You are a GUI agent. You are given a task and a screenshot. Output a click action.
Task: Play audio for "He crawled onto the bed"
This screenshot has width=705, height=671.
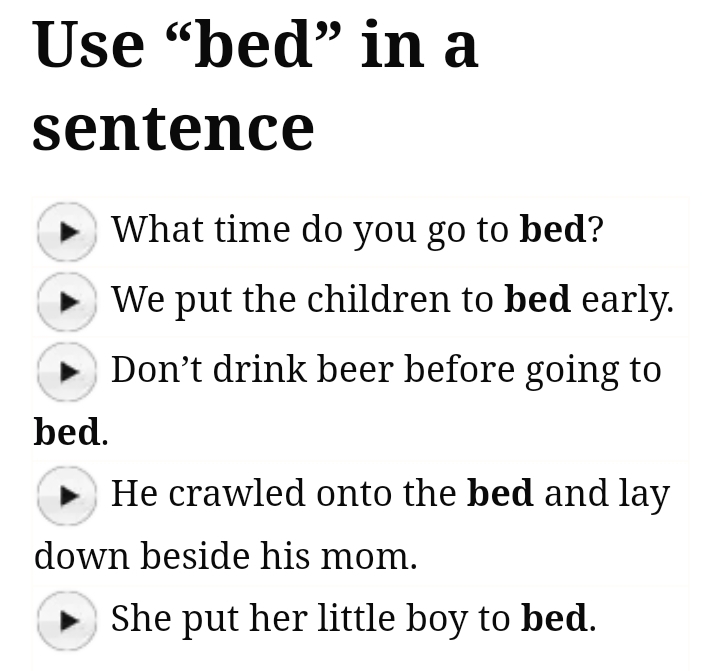[x=66, y=494]
